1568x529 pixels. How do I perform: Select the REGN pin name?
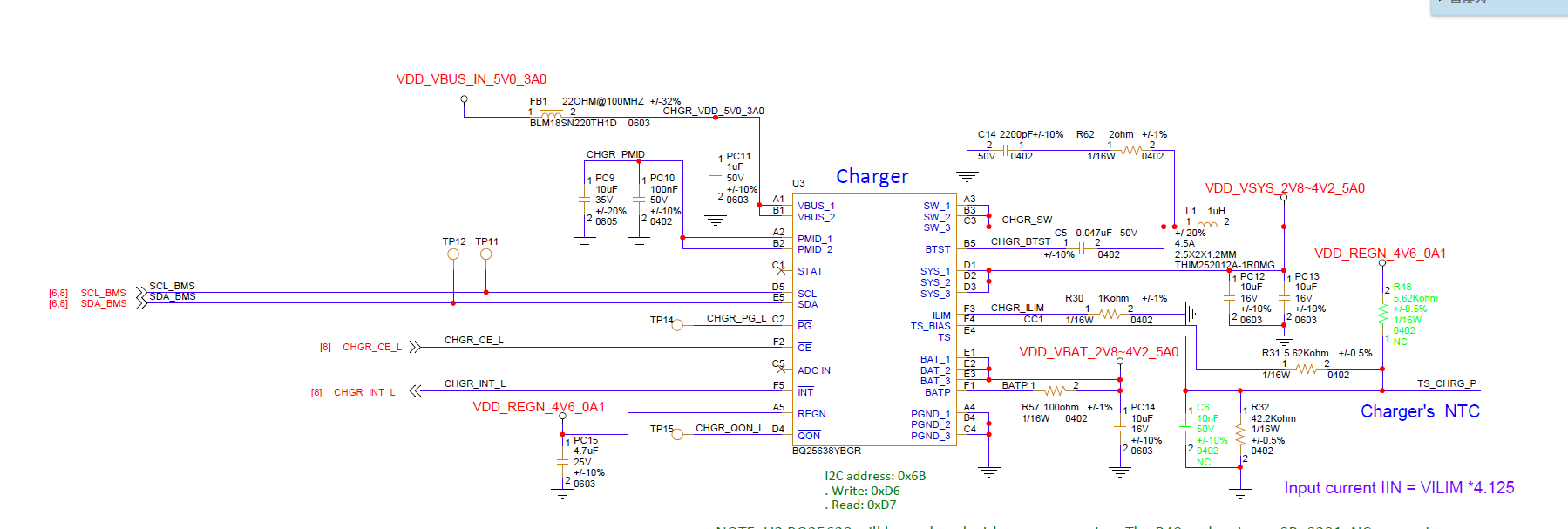(x=811, y=414)
